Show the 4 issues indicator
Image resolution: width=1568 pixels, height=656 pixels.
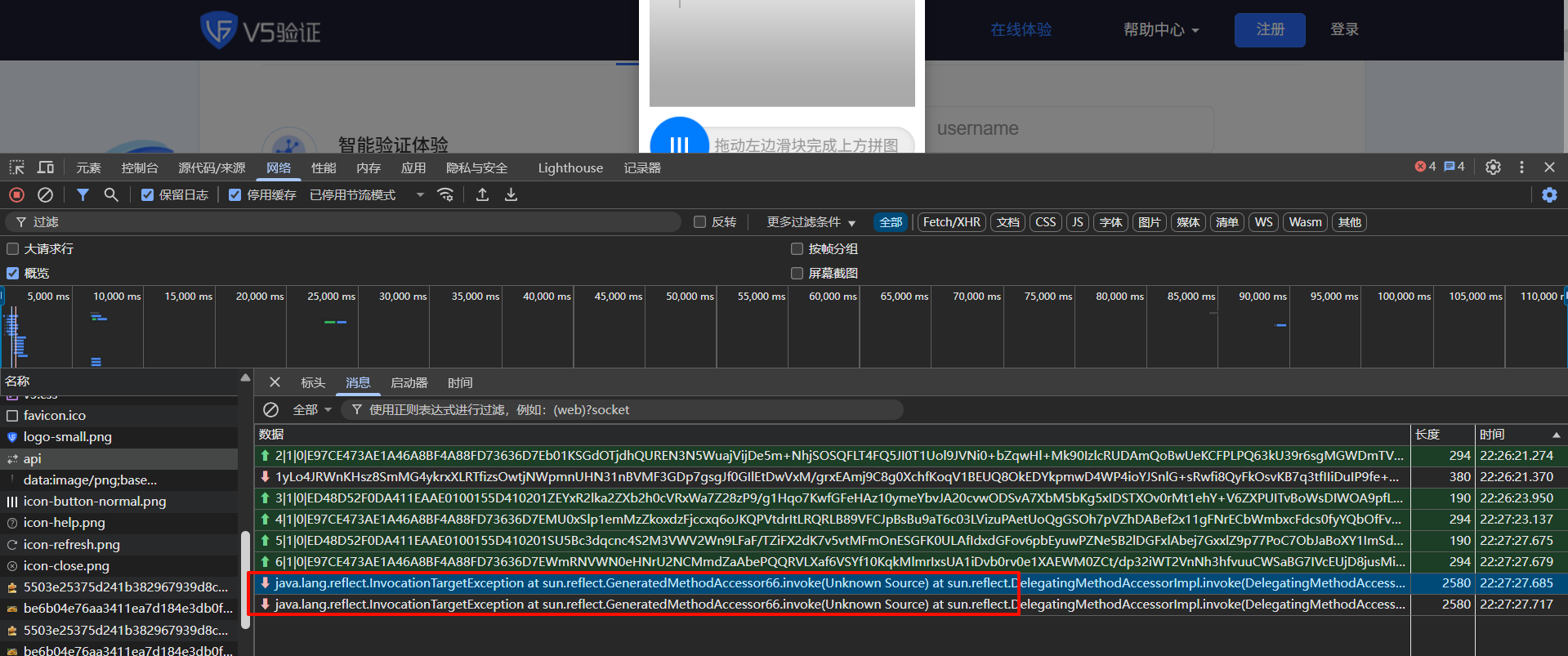(x=1454, y=167)
